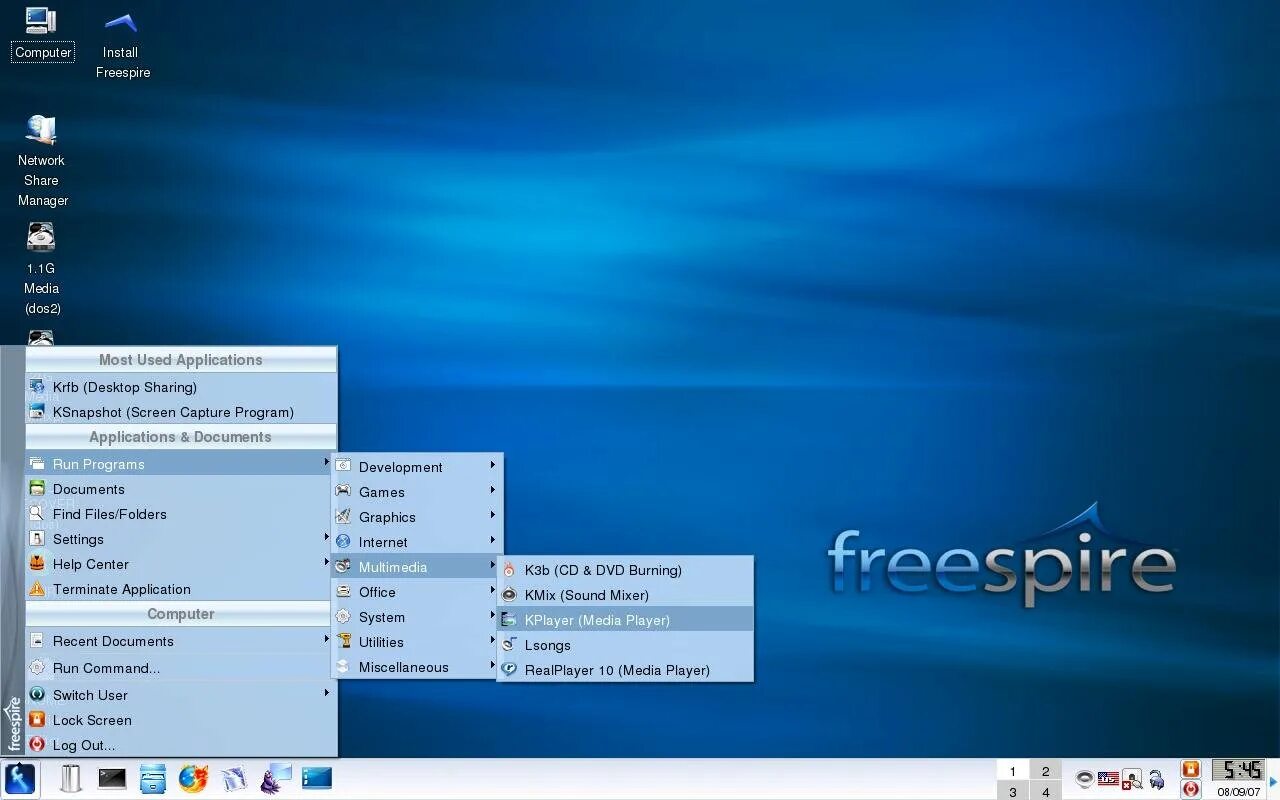The width and height of the screenshot is (1280, 800).
Task: Click the US flag keyboard layout icon
Action: tap(1108, 778)
